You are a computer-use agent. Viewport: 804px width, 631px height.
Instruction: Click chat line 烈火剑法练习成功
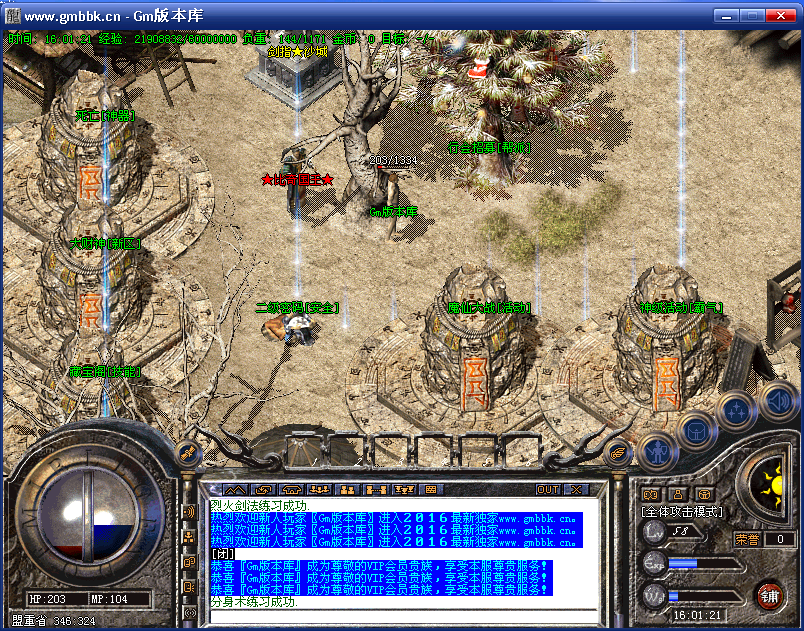coord(260,505)
